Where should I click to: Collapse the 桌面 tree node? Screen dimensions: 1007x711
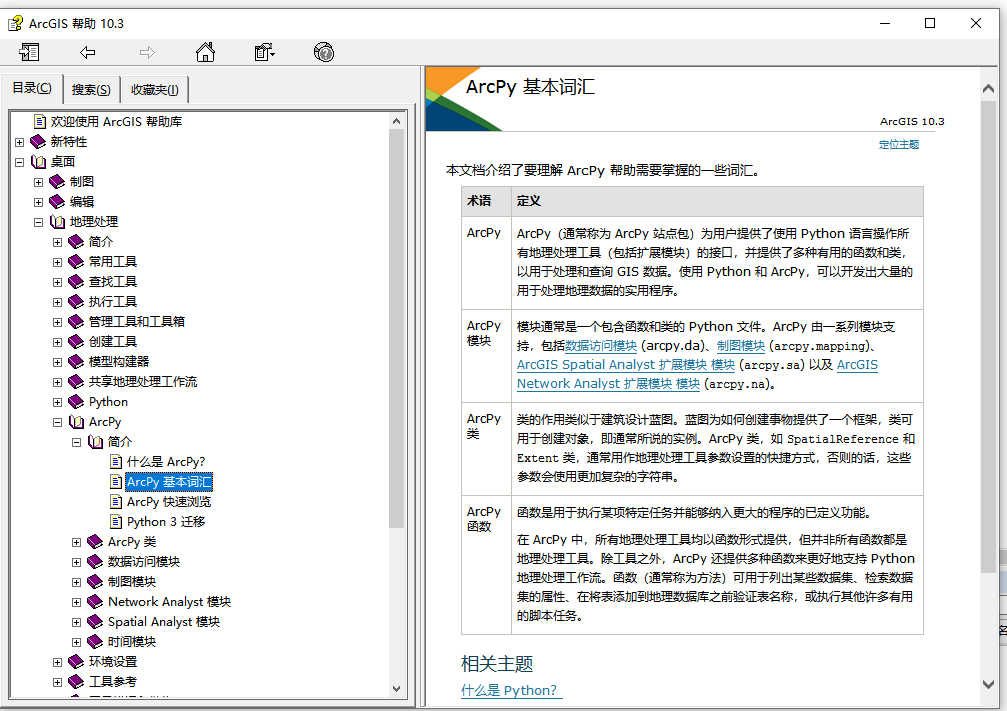19,162
